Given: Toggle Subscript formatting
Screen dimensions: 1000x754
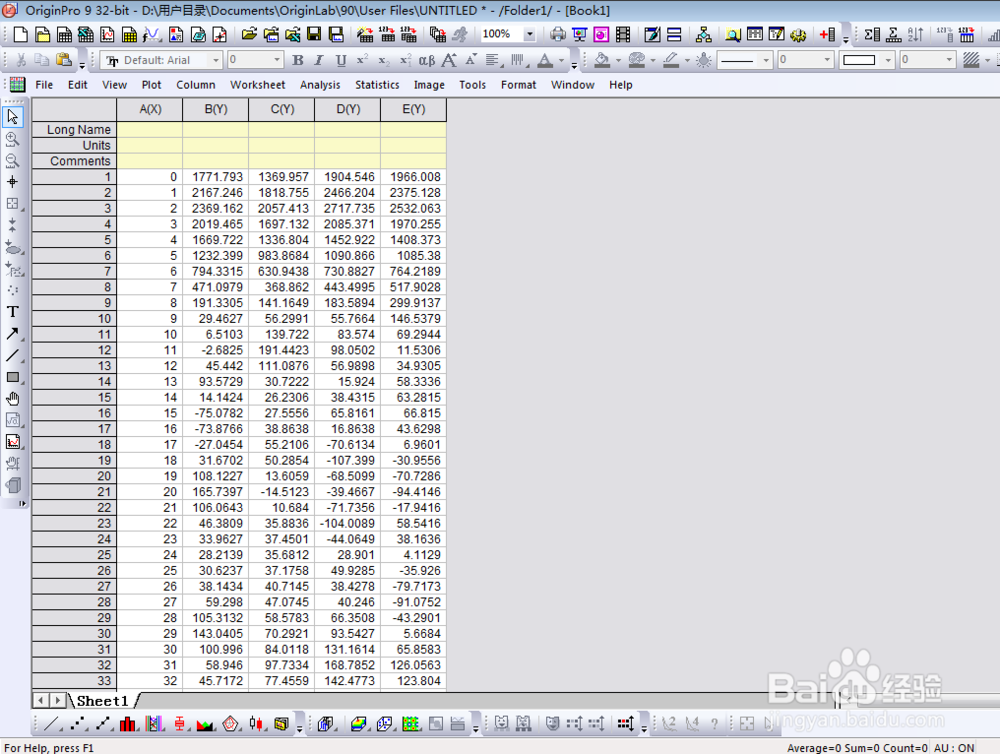Looking at the screenshot, I should [383, 60].
